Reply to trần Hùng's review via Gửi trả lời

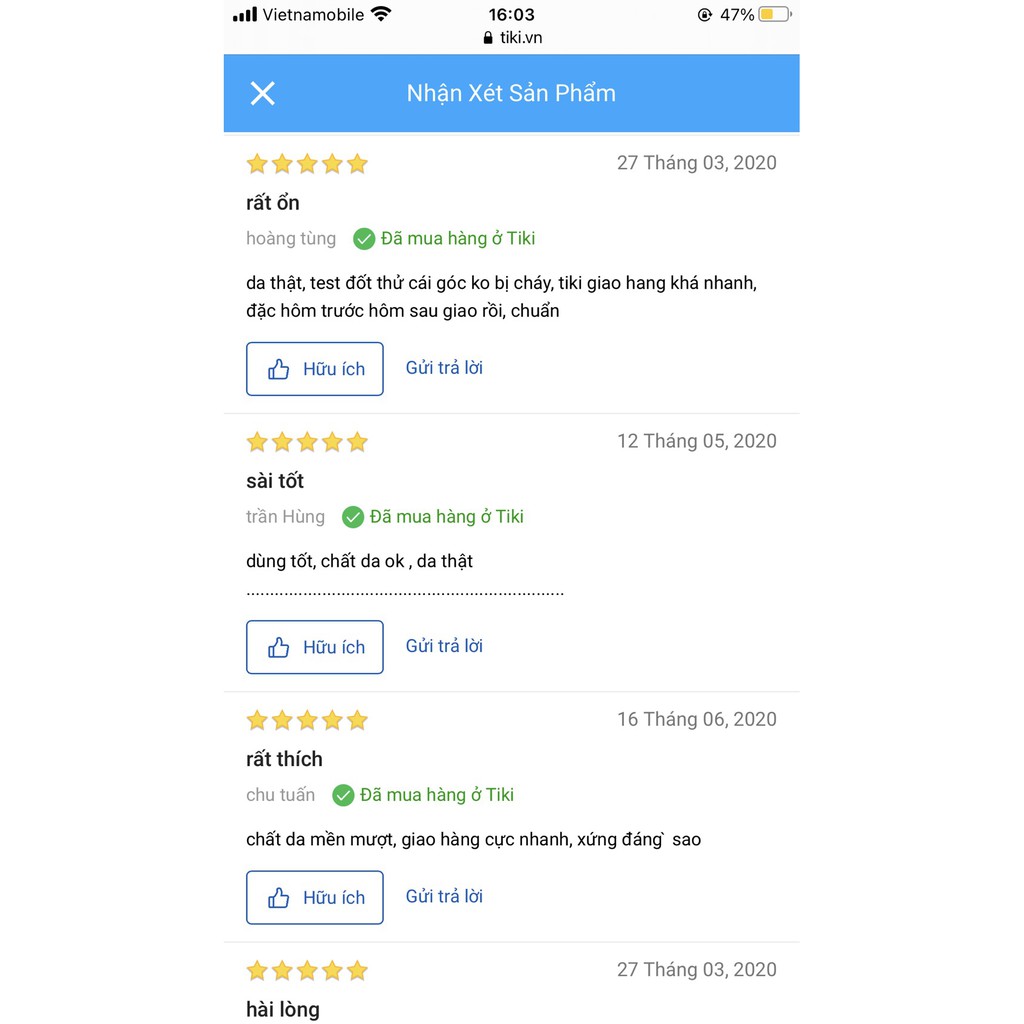(444, 646)
